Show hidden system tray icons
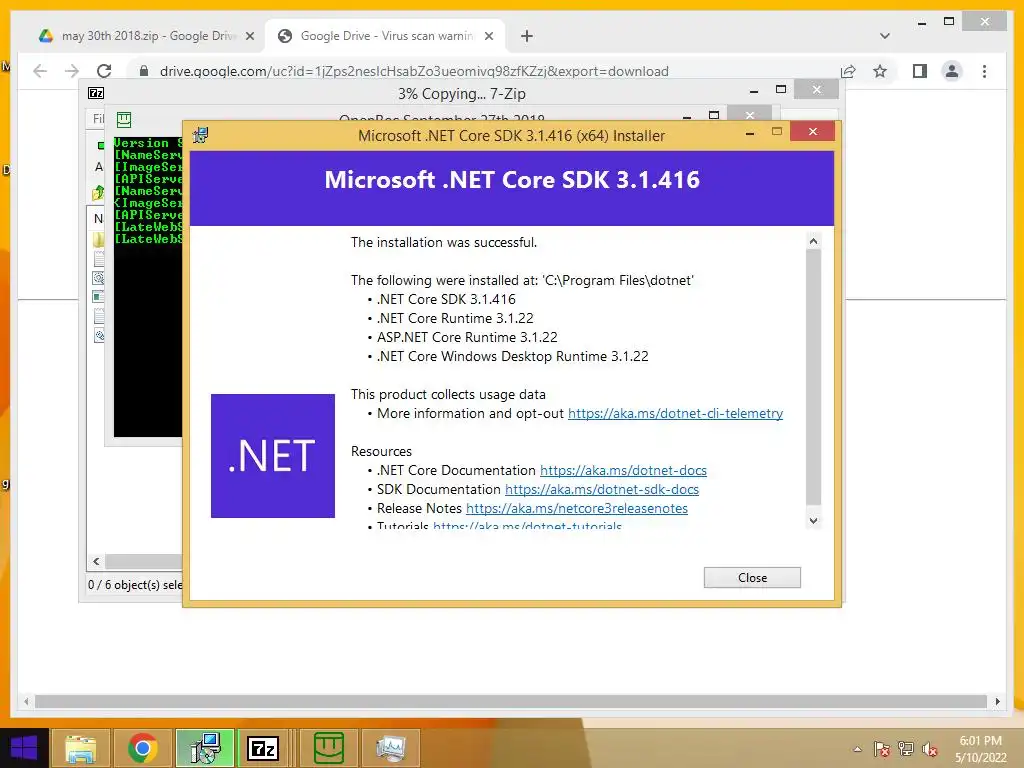The height and width of the screenshot is (768, 1024). point(857,749)
